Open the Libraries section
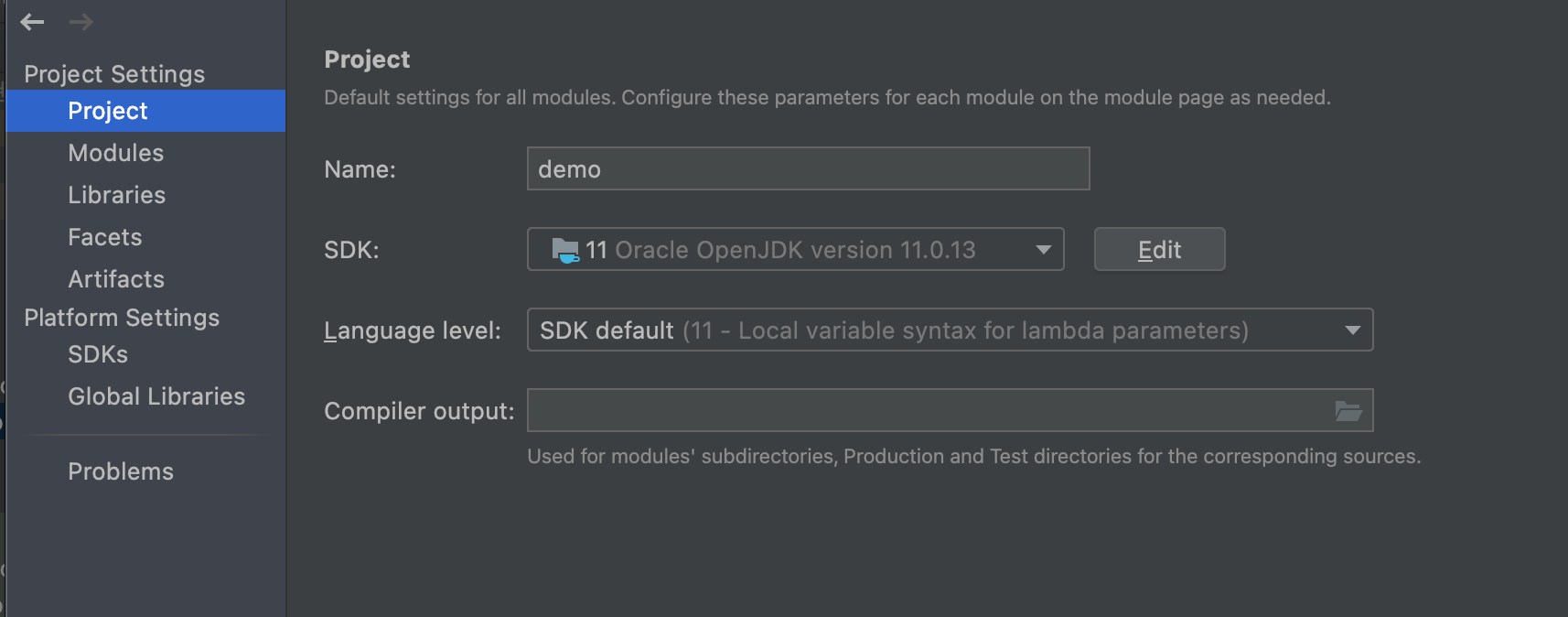This screenshot has height=617, width=1568. (x=117, y=195)
